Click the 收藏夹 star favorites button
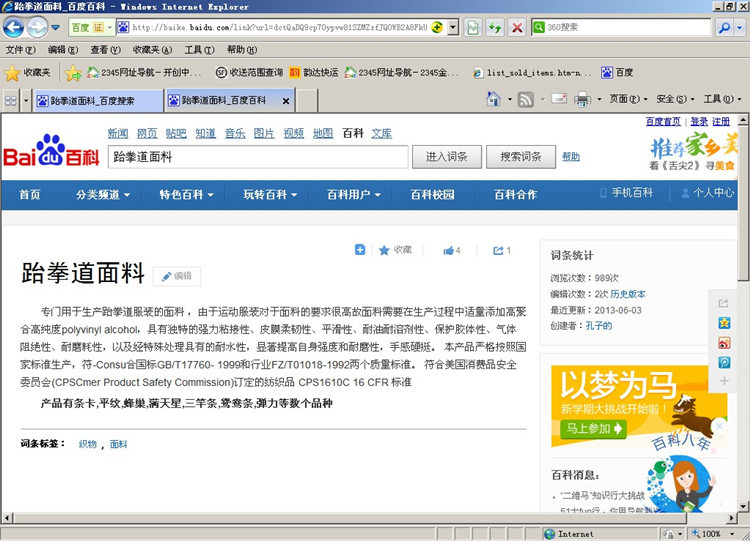 (27, 73)
